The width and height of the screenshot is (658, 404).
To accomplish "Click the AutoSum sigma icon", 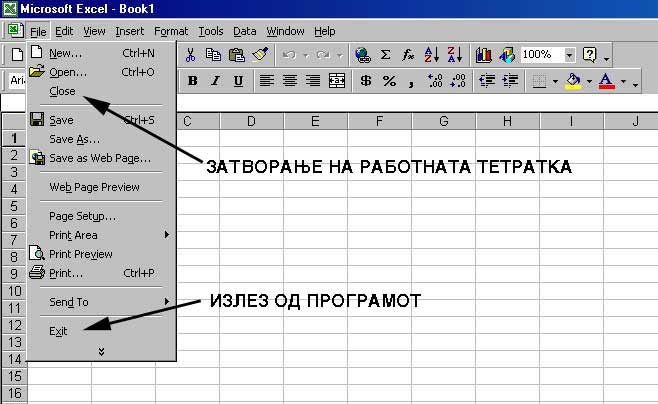I will coord(385,55).
